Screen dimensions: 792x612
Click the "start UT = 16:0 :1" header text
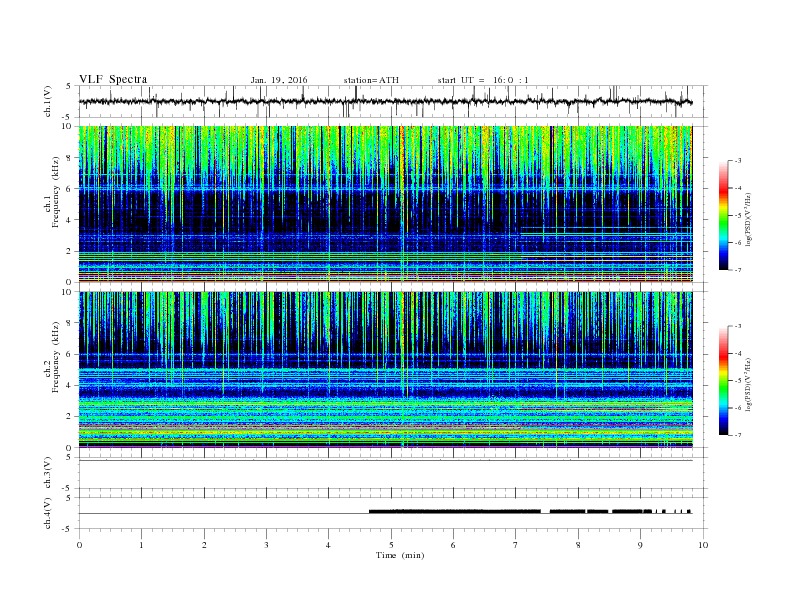[x=483, y=80]
